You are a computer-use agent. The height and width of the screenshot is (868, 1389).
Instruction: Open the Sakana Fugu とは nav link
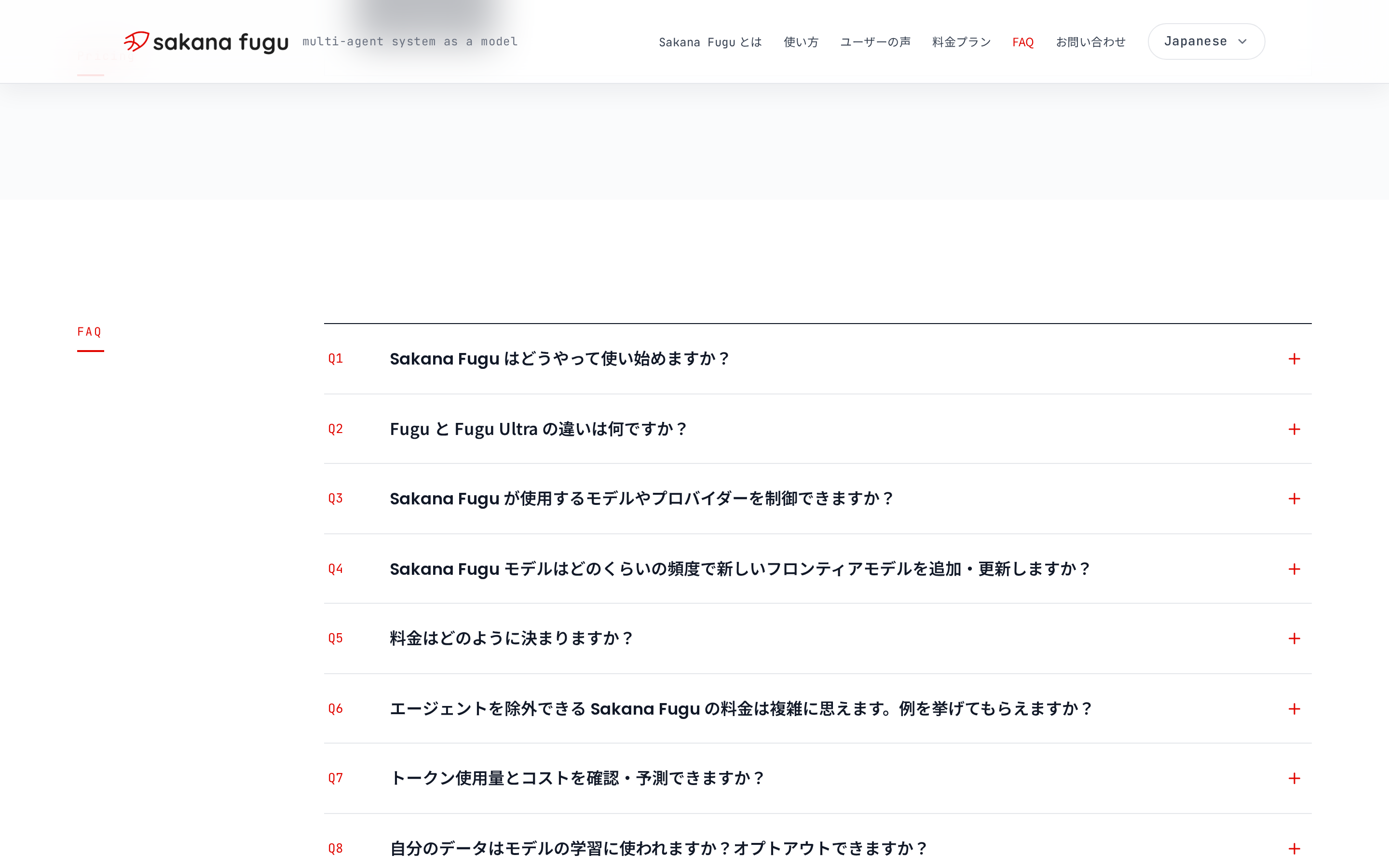tap(710, 42)
